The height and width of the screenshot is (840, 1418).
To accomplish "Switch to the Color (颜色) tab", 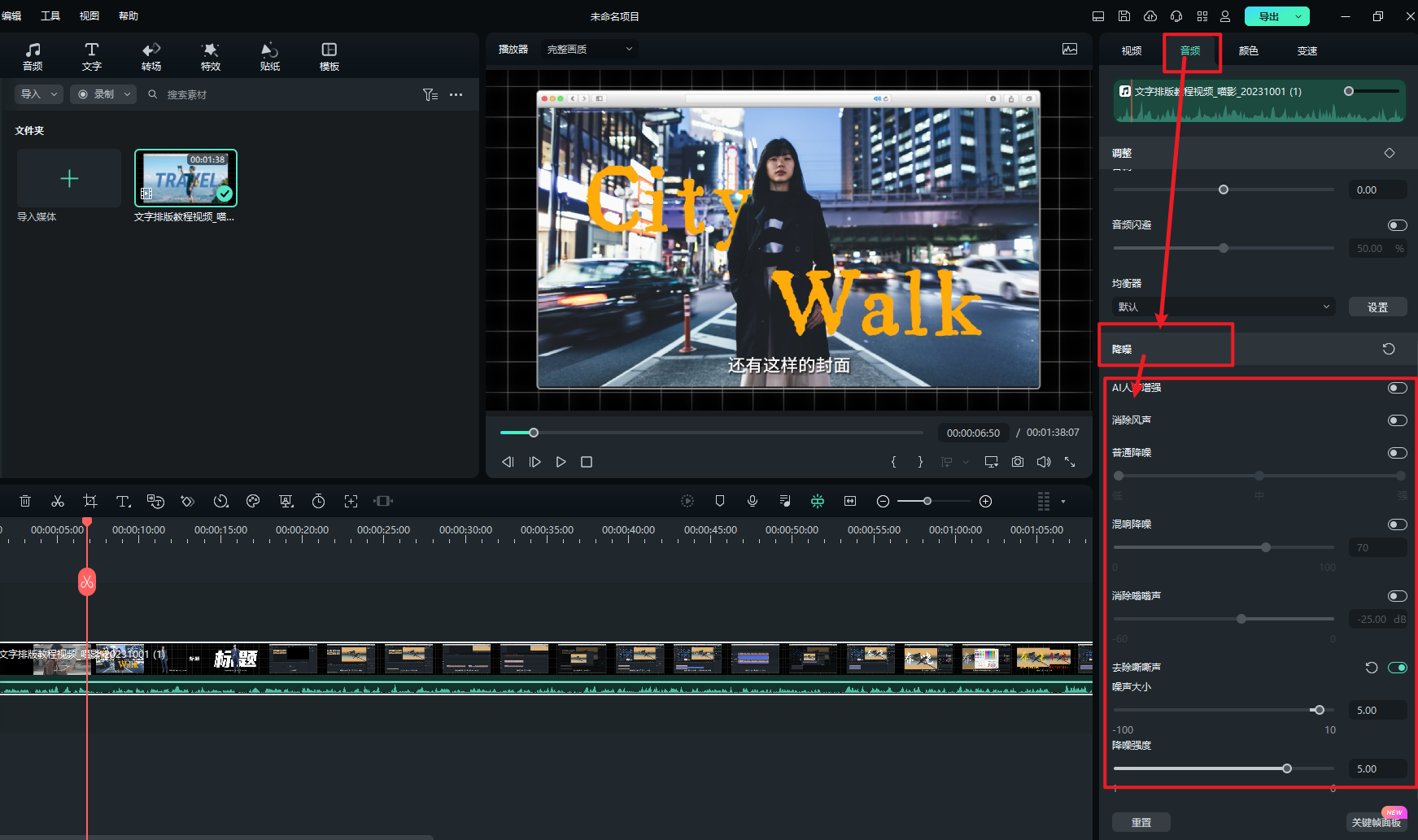I will 1248,50.
